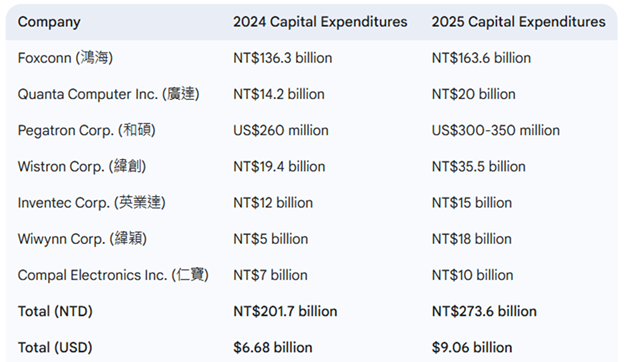
Task: Click the Total (USD) row label
Action: (55, 348)
